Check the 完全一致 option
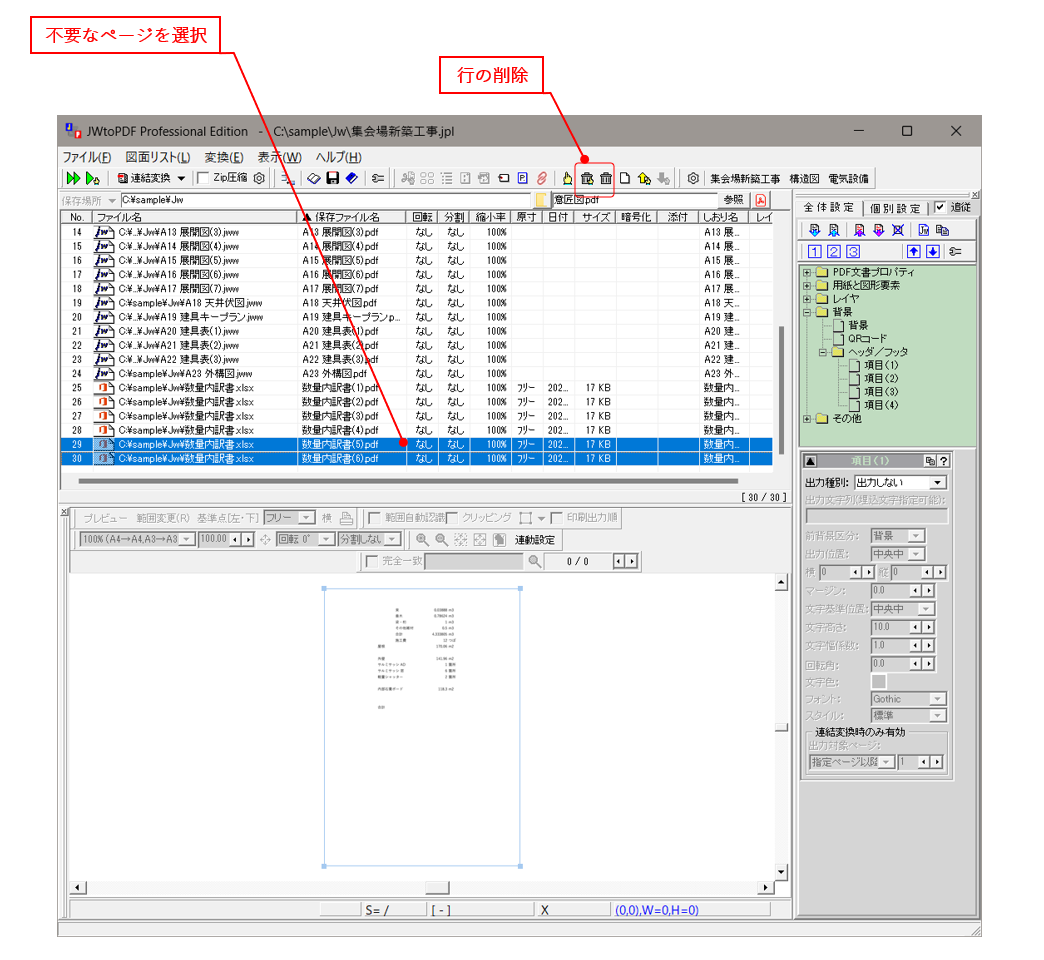Screen dimensions: 1044x960 click(x=373, y=562)
